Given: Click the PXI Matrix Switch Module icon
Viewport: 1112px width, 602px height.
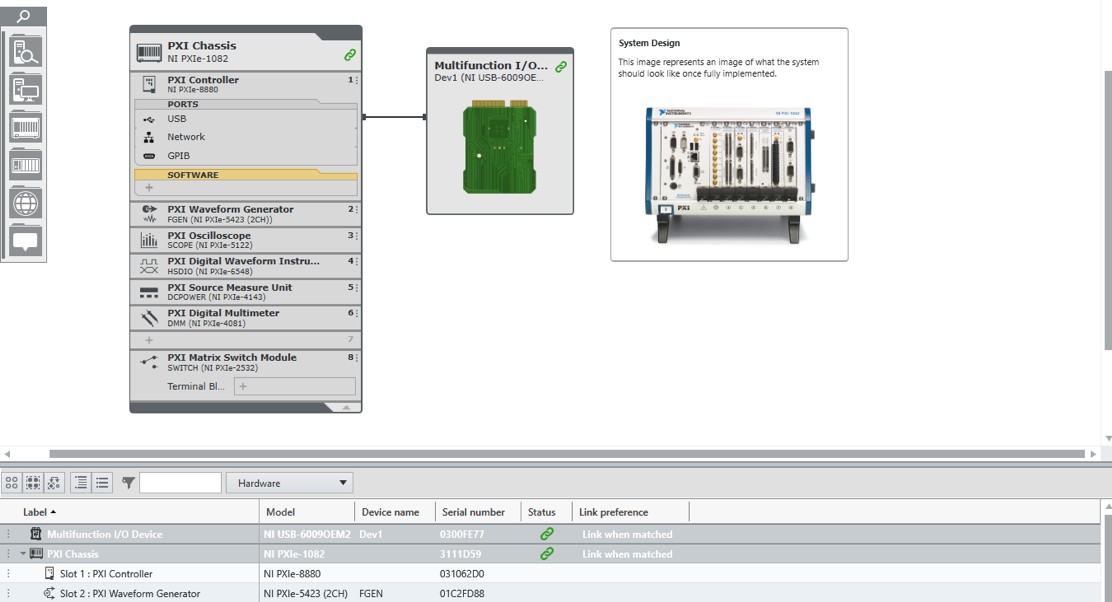Looking at the screenshot, I should coord(149,362).
